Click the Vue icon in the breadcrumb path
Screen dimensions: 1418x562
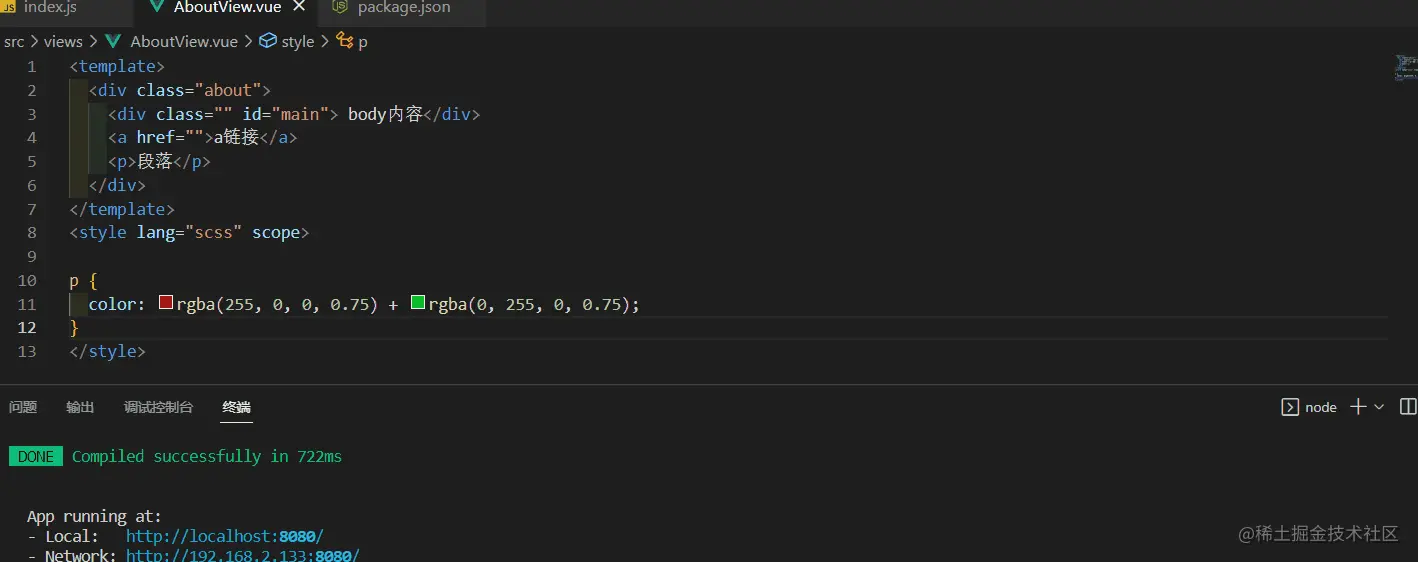113,41
